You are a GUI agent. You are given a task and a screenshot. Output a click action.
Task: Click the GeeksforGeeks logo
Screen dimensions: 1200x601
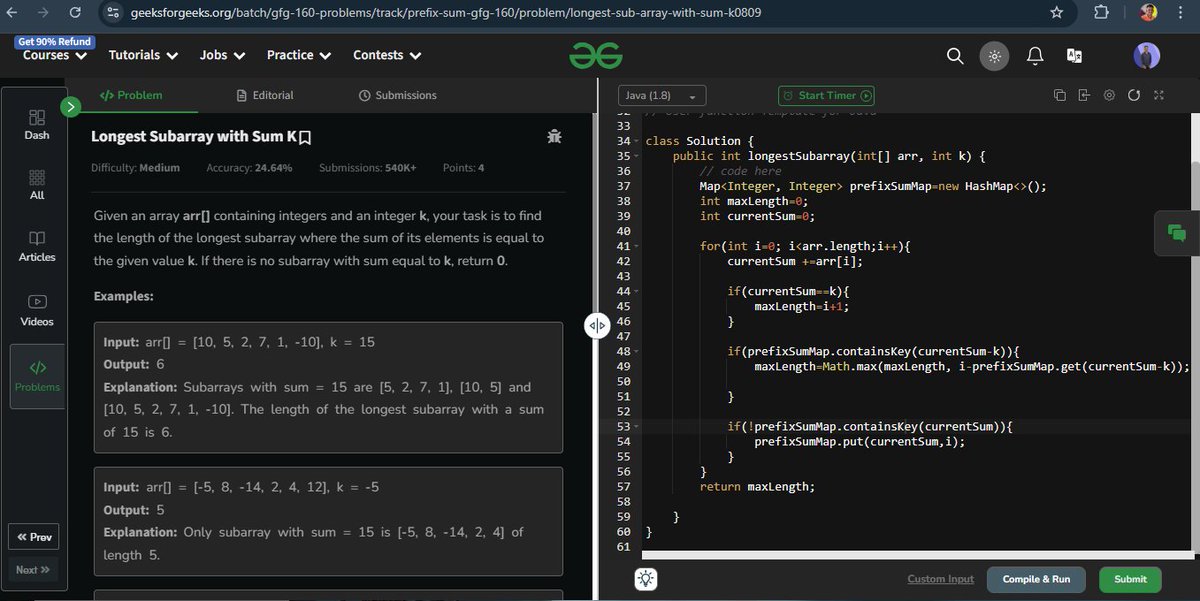(x=595, y=56)
